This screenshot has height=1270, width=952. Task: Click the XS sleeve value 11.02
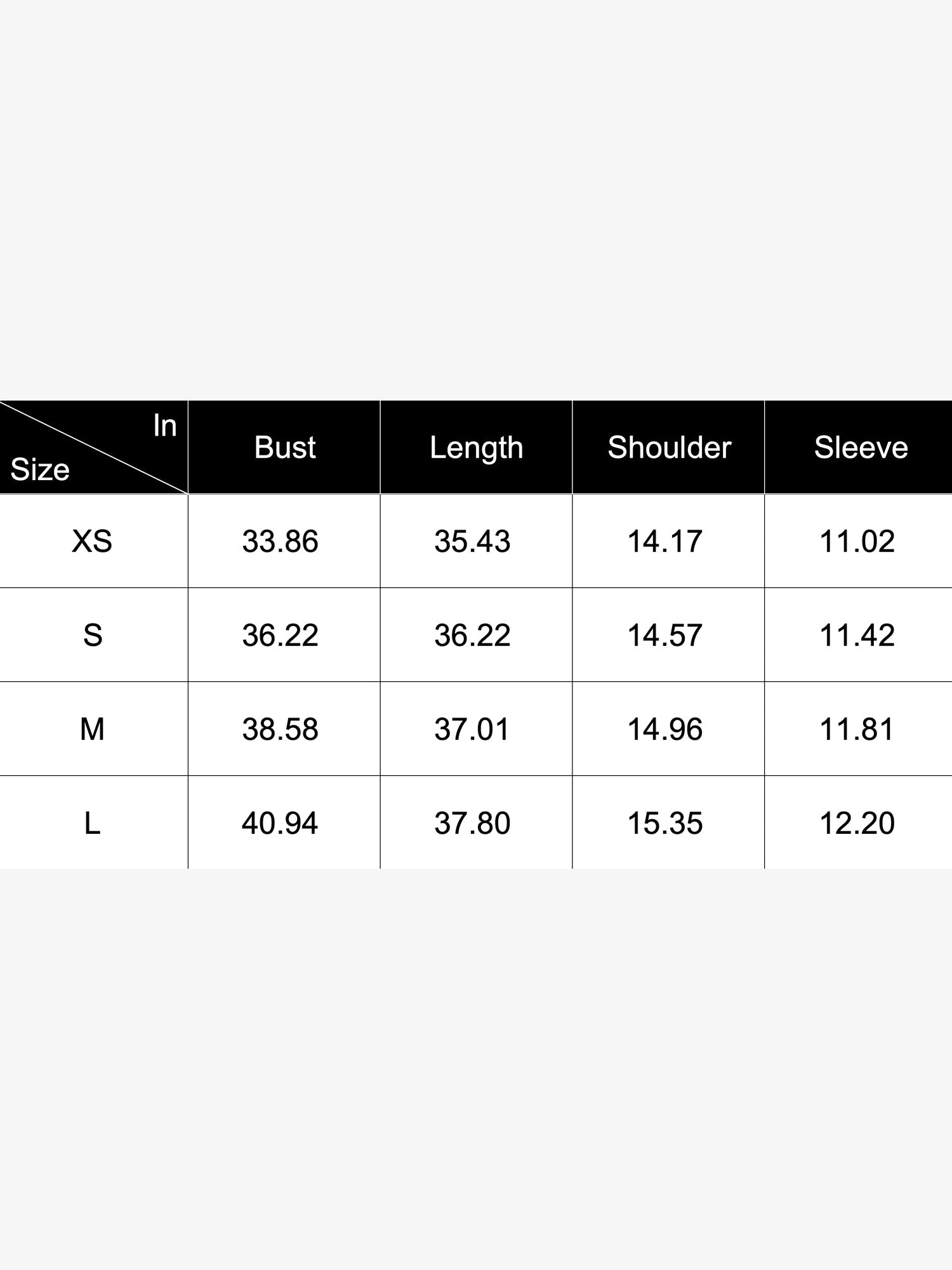click(857, 541)
